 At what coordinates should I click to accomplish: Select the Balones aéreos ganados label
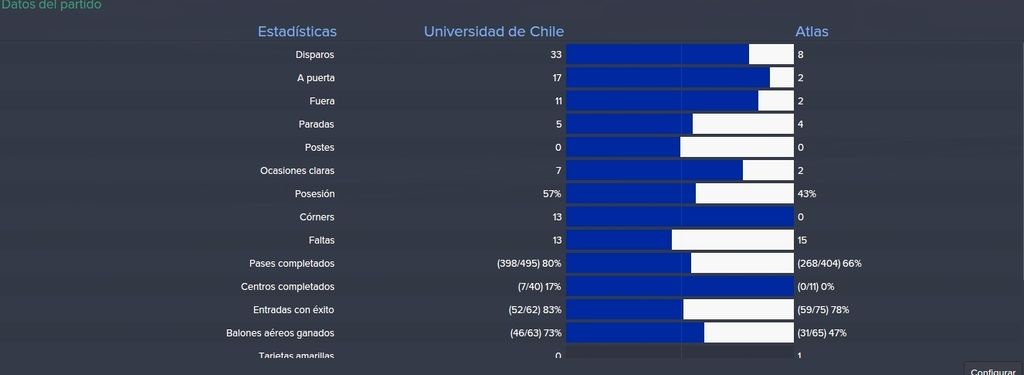pyautogui.click(x=280, y=333)
